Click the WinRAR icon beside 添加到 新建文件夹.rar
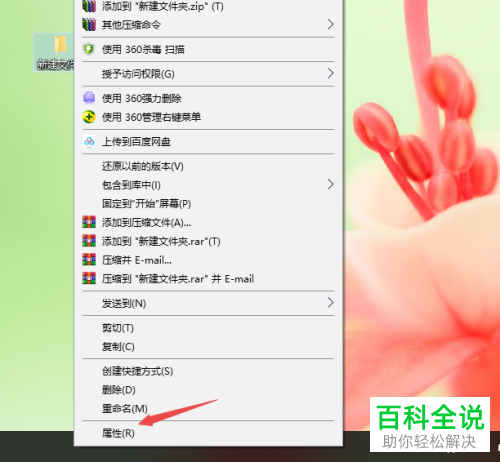This screenshot has width=500, height=462. tap(89, 241)
